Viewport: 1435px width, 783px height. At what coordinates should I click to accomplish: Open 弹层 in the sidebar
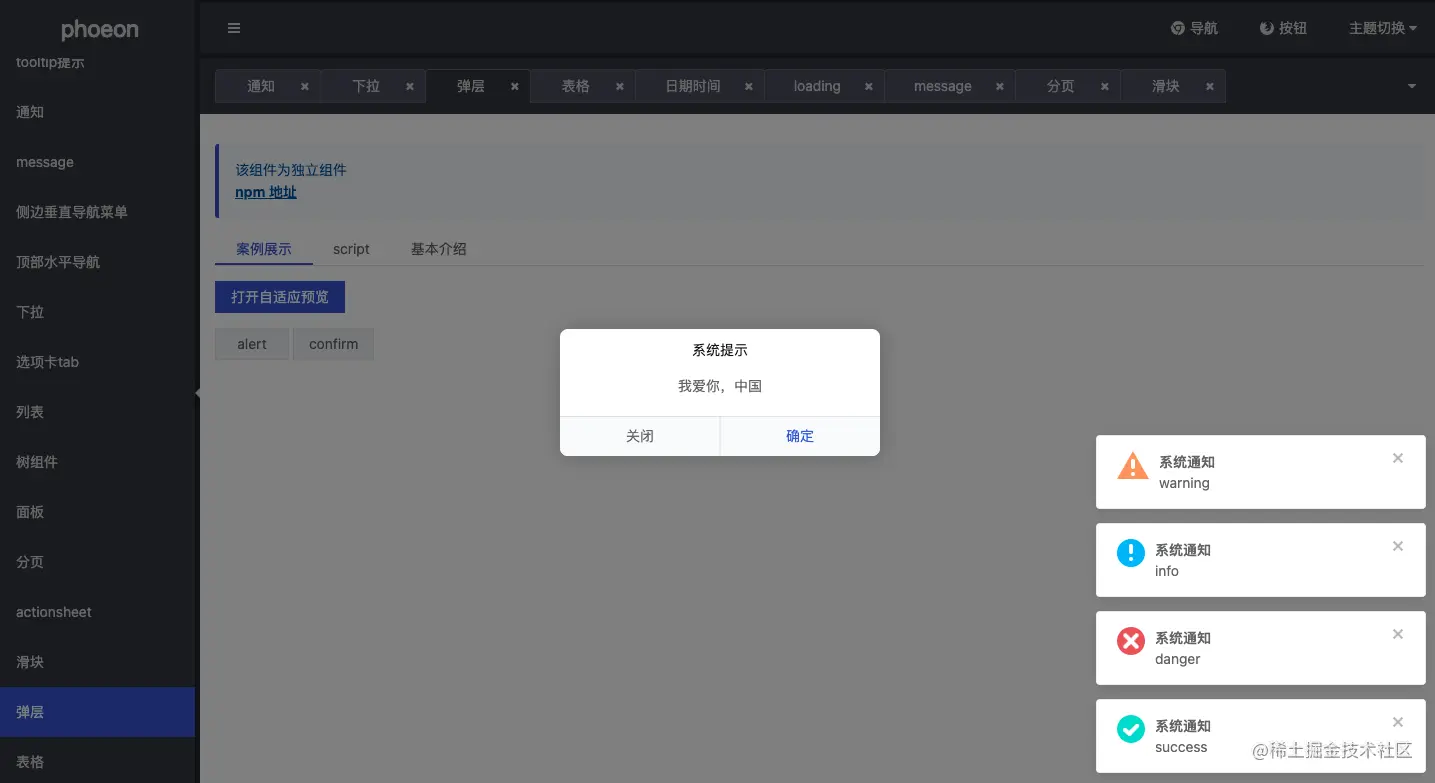click(x=97, y=712)
